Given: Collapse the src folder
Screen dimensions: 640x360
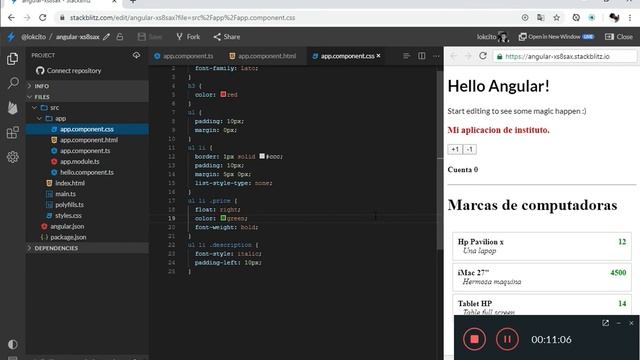Looking at the screenshot, I should pyautogui.click(x=87, y=108).
